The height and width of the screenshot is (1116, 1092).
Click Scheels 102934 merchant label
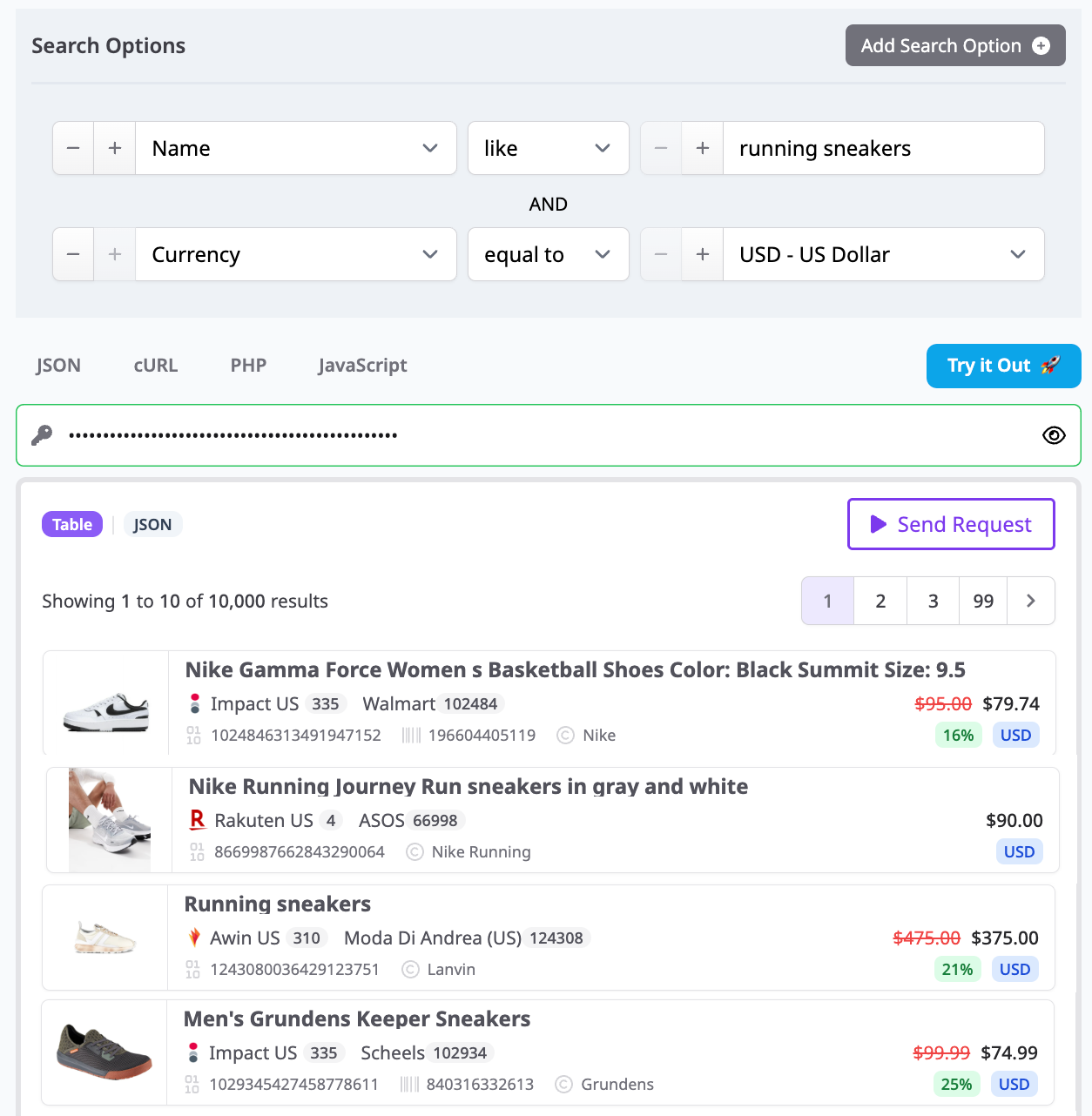[427, 1052]
